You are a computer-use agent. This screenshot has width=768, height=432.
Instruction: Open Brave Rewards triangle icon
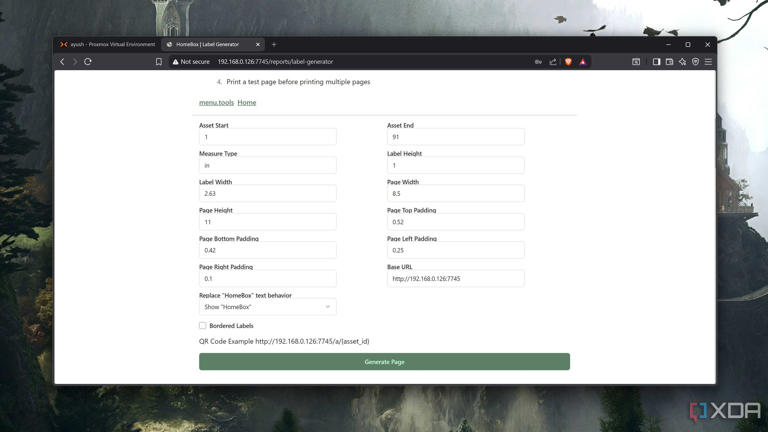click(x=583, y=62)
